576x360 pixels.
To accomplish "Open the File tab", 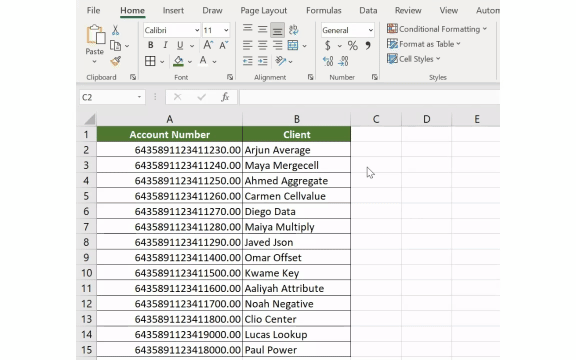I will click(x=93, y=10).
